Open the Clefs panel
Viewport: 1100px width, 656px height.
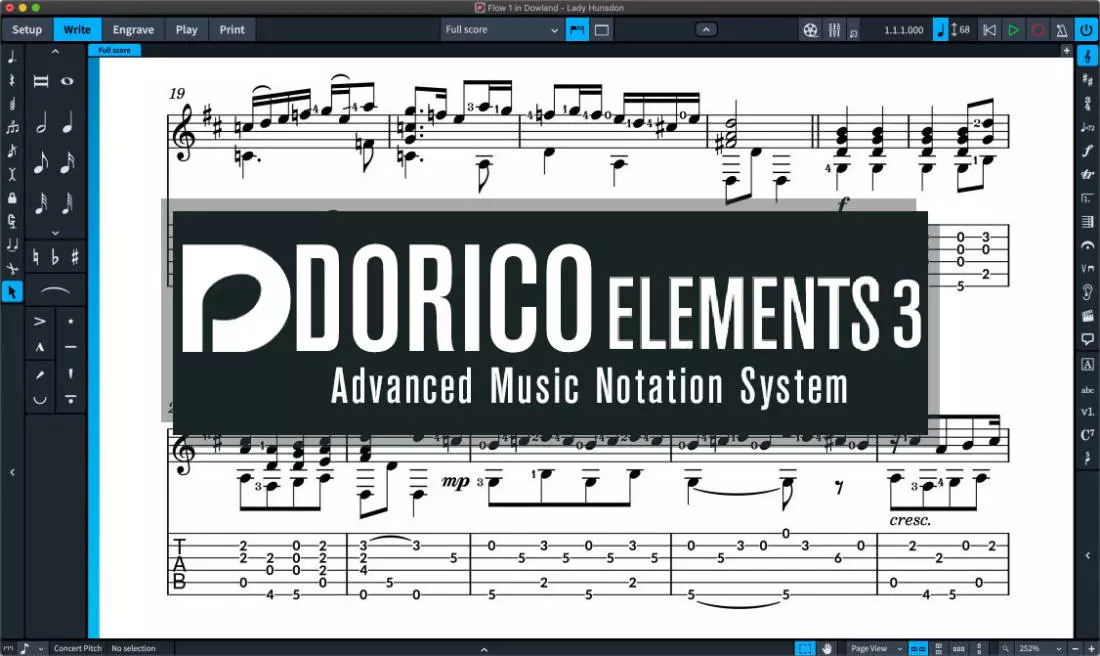[1087, 56]
